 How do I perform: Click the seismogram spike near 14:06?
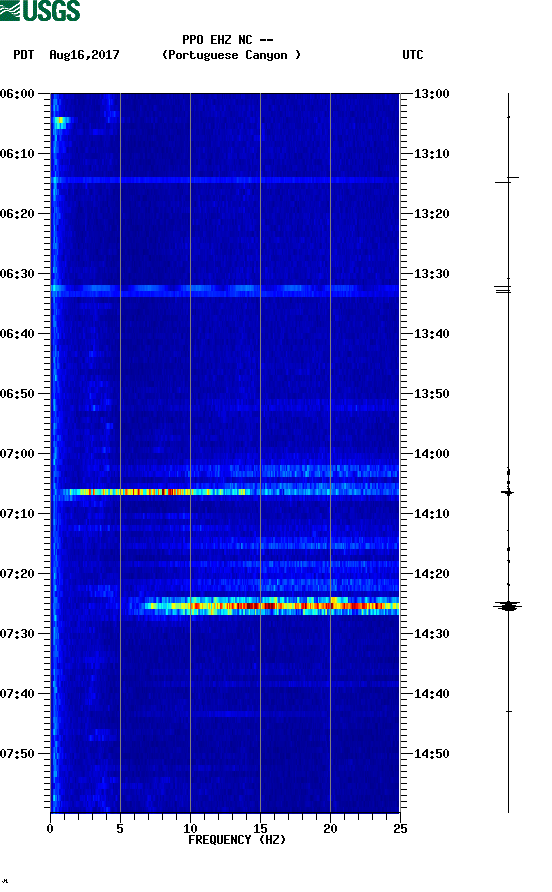(x=508, y=492)
